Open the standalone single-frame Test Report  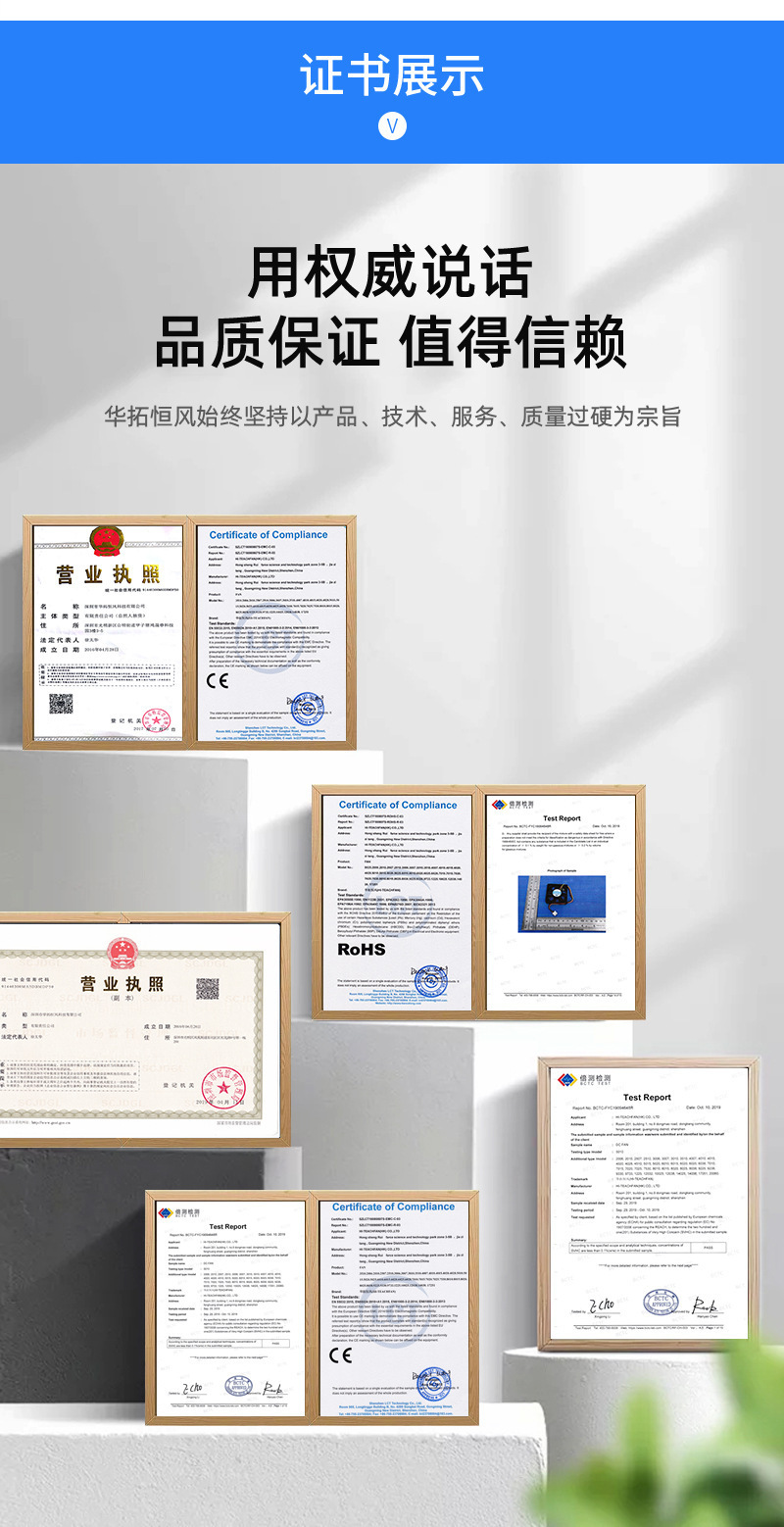coord(648,1204)
